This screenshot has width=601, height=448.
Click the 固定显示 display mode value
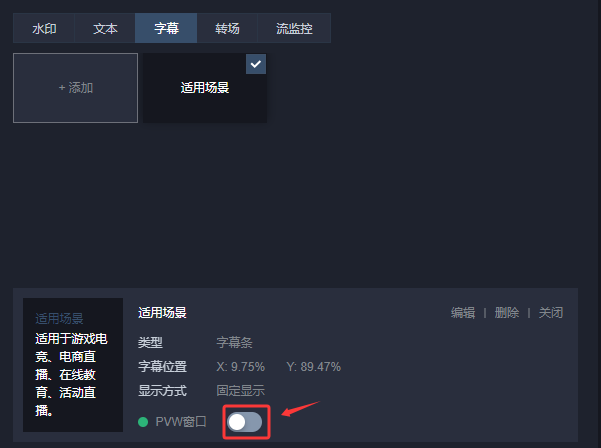pos(240,391)
